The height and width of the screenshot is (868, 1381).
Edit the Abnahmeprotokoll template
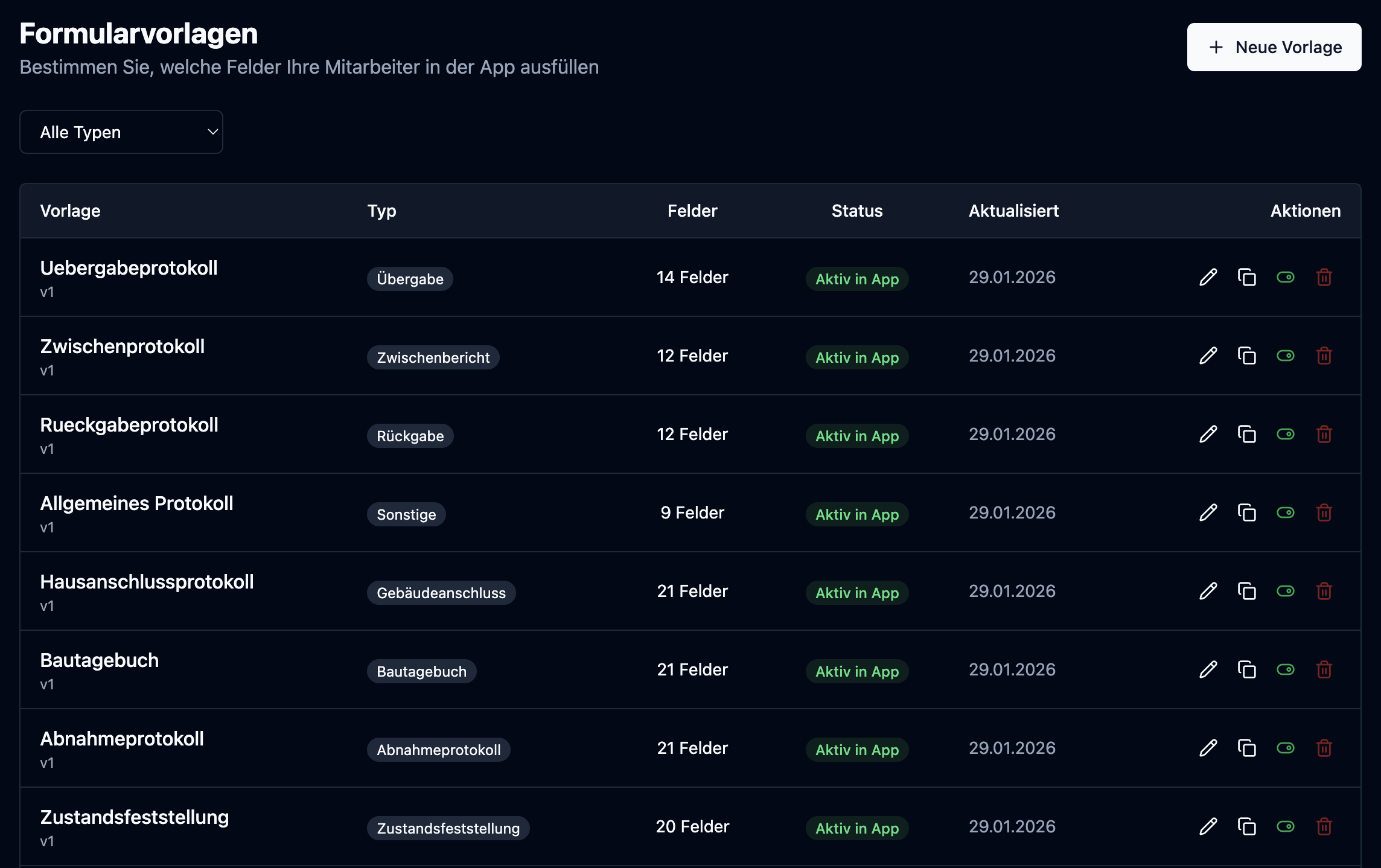coord(1208,748)
